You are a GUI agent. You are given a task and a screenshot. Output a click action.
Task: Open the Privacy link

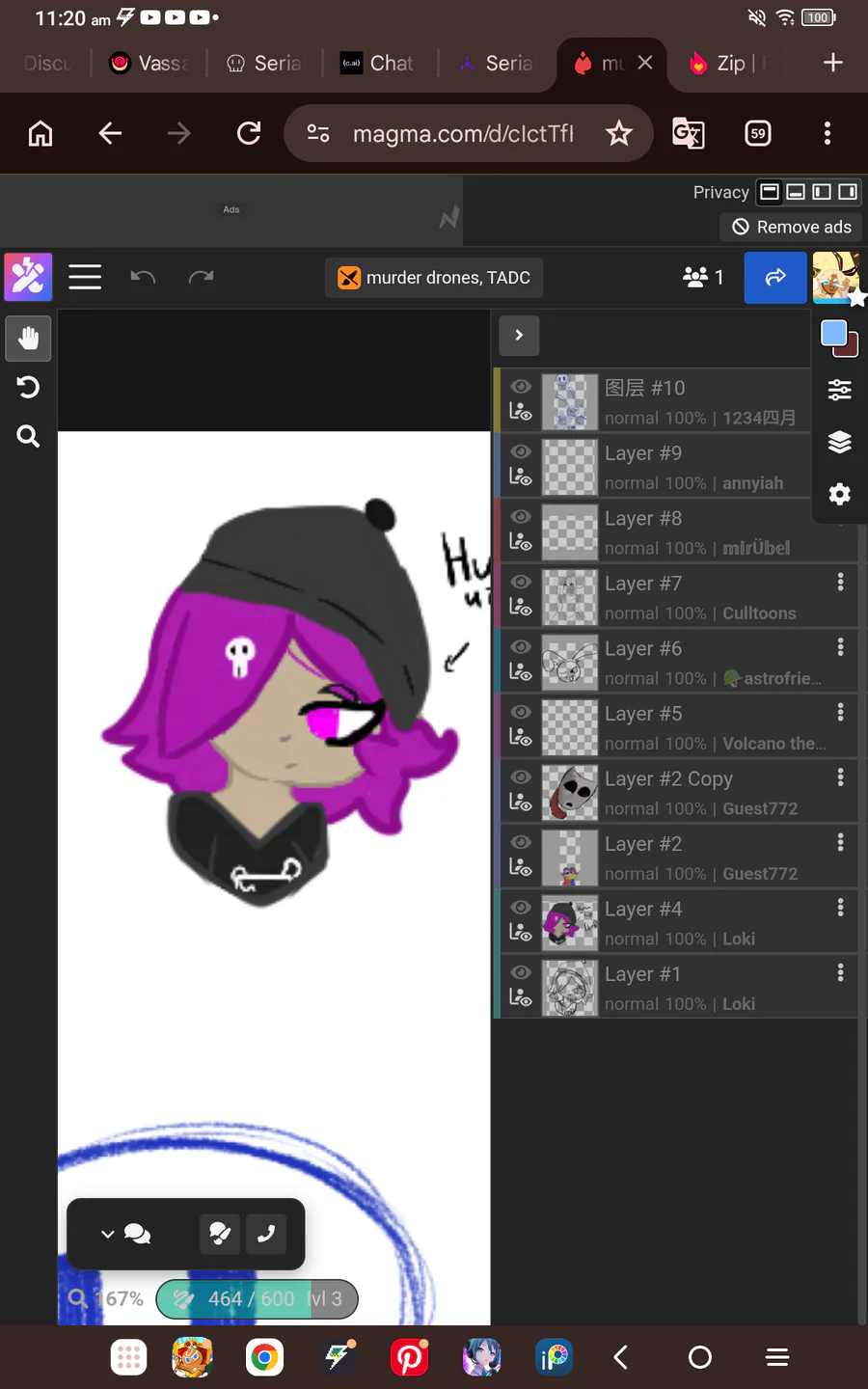[720, 192]
